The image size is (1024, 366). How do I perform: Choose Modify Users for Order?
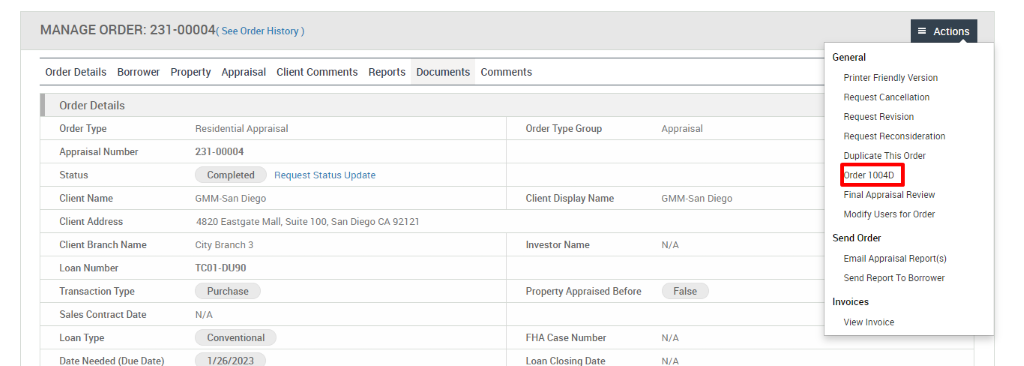[889, 214]
